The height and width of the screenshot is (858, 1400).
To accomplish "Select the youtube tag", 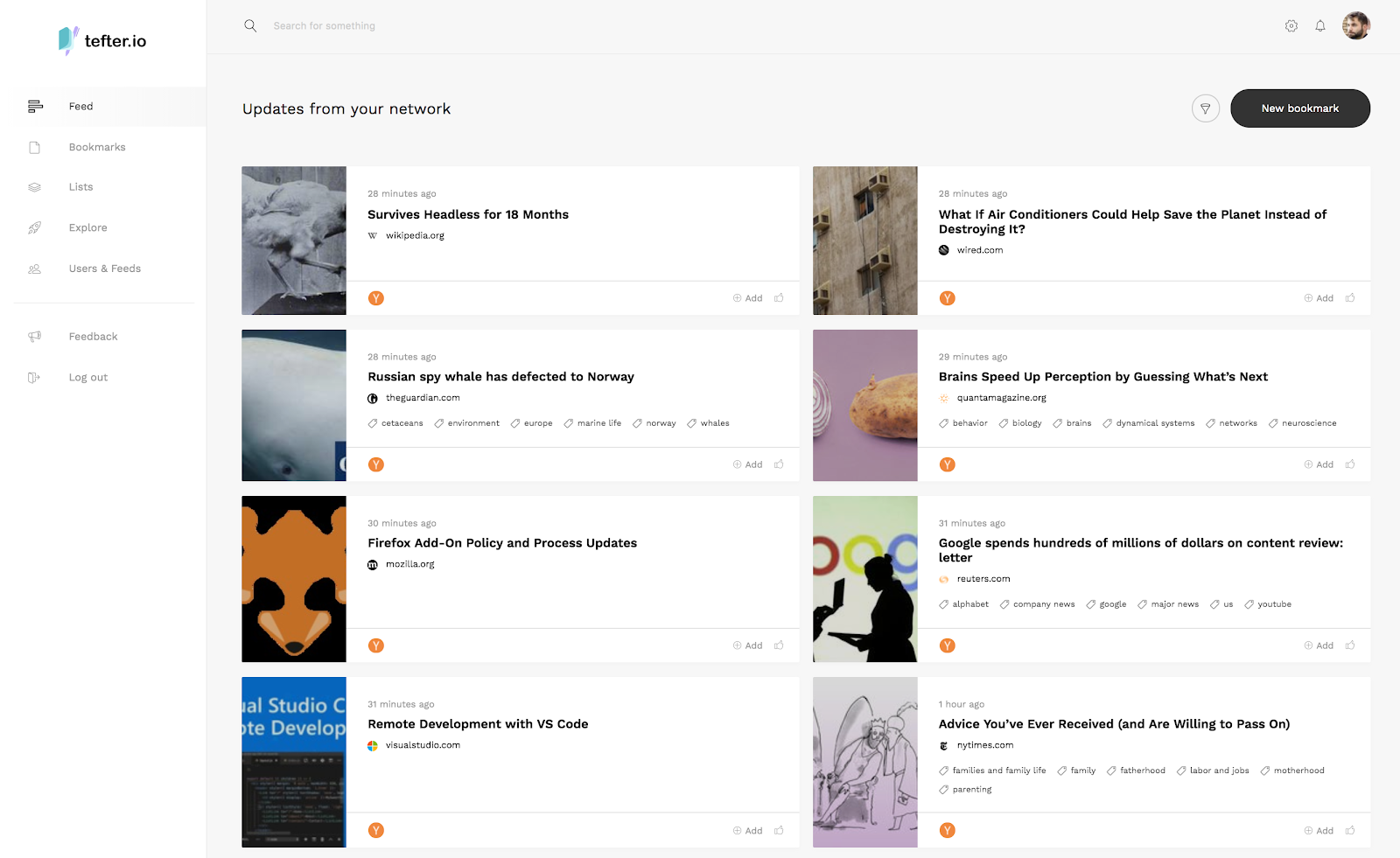I will 1268,604.
